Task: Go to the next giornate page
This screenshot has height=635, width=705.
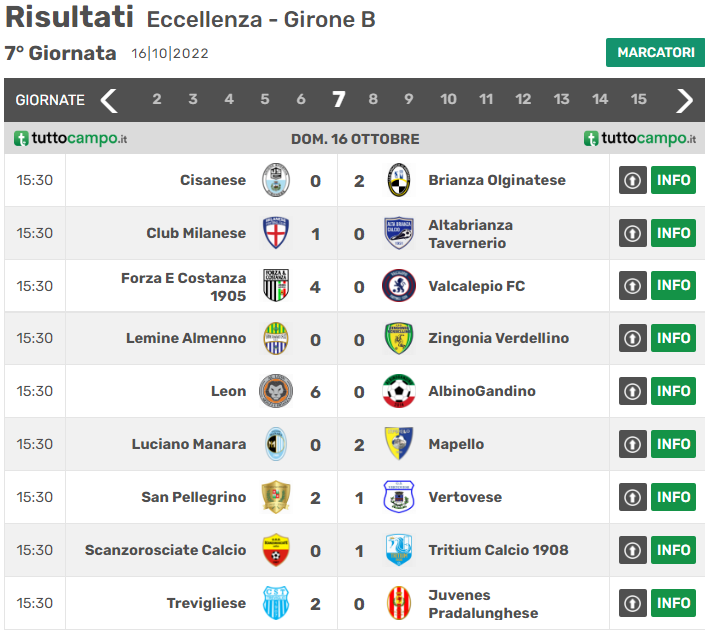Action: pos(685,100)
